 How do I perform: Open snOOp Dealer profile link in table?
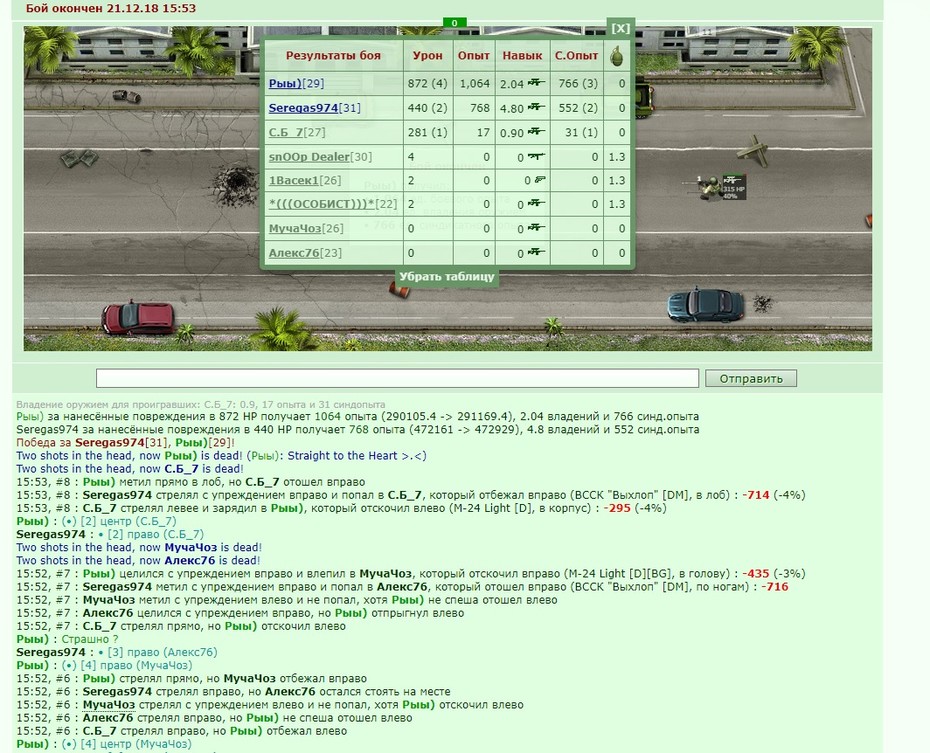[x=308, y=157]
